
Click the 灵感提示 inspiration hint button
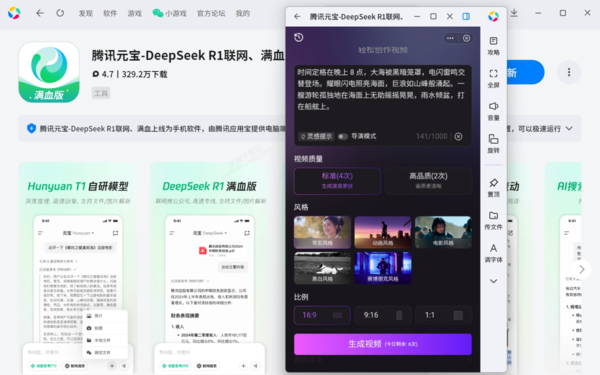tap(316, 136)
